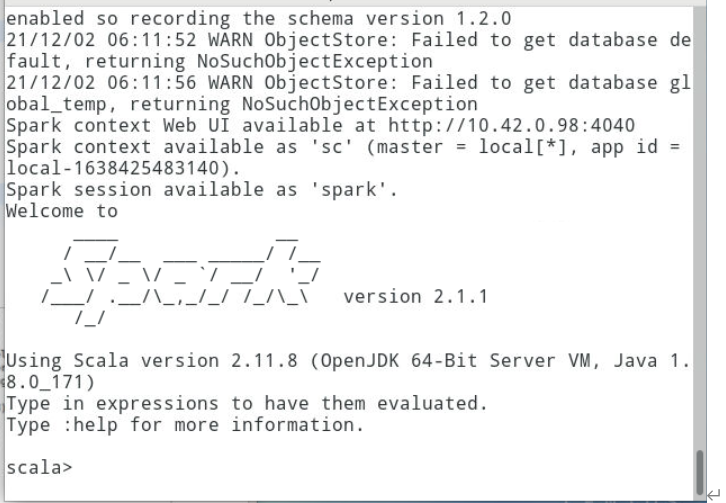Click the app id 'local-1638425483140'
This screenshot has width=726, height=503.
(113, 168)
